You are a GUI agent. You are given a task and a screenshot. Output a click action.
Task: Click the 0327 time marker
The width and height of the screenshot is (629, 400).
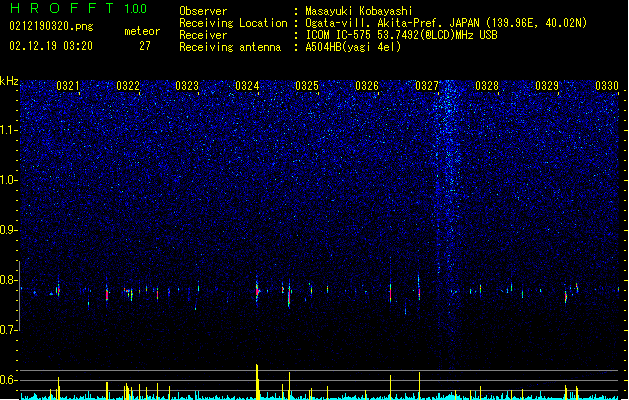point(427,86)
